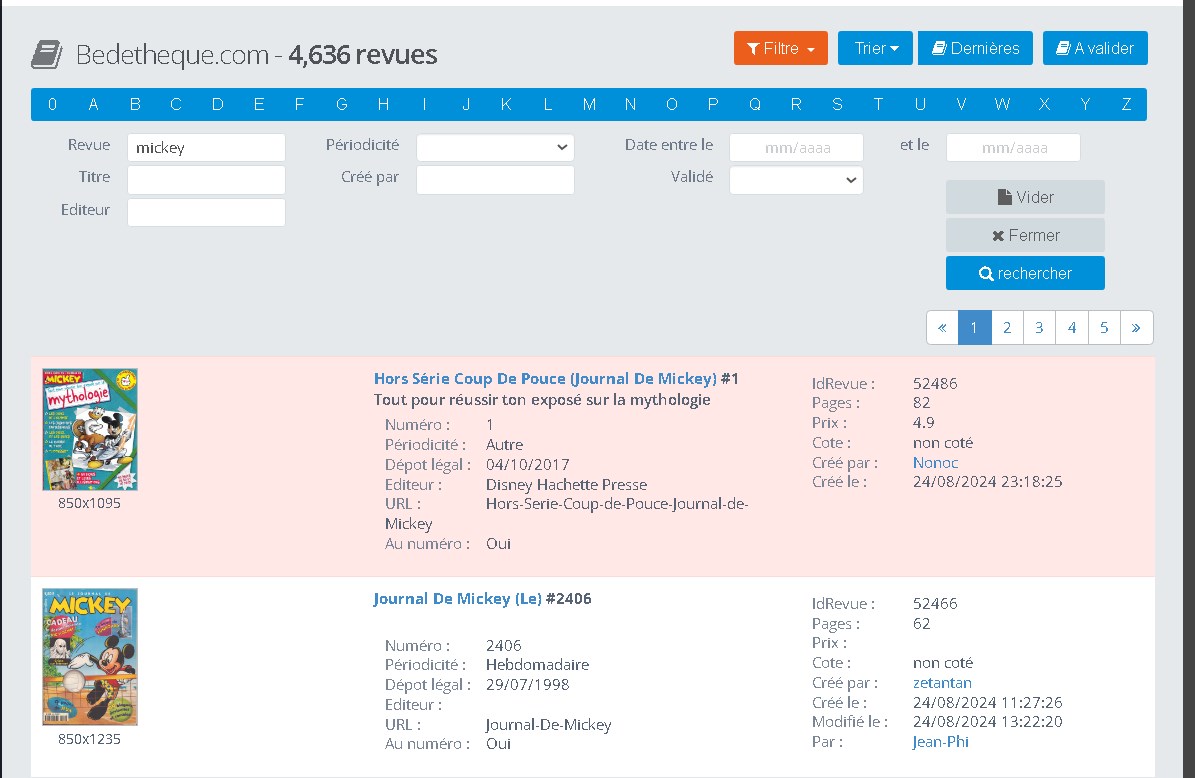1195x778 pixels.
Task: Close the filter panel with Fermer
Action: [1025, 235]
